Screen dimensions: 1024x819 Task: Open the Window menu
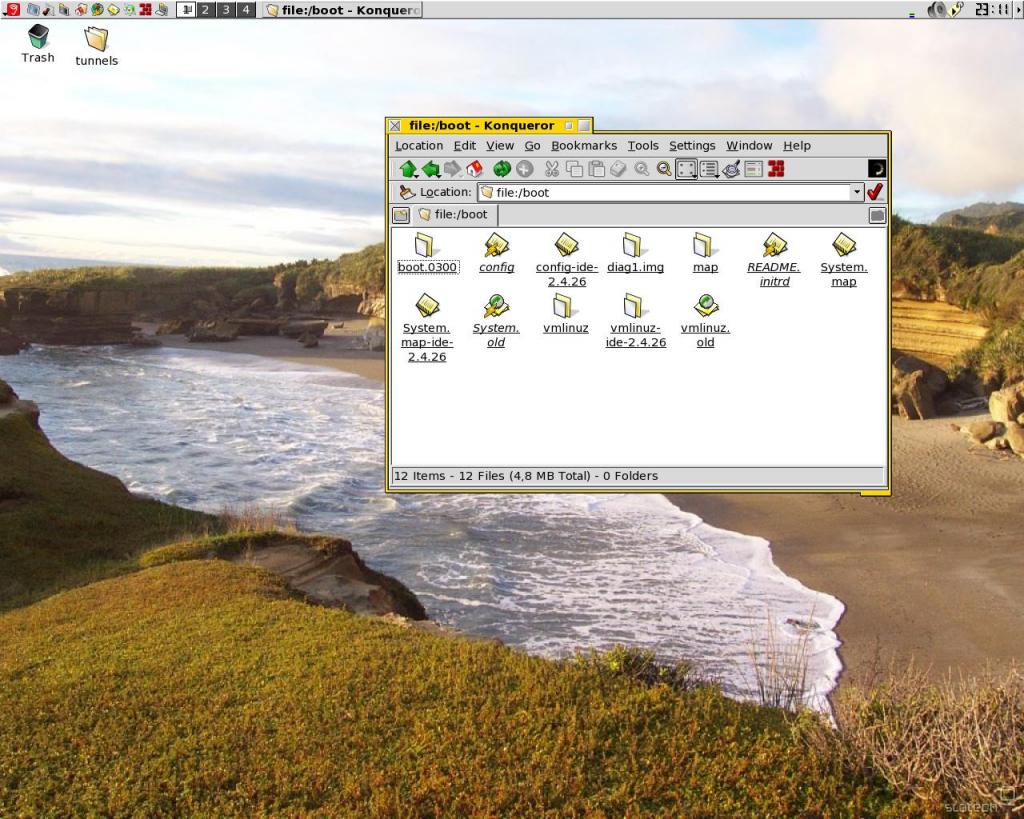(749, 146)
